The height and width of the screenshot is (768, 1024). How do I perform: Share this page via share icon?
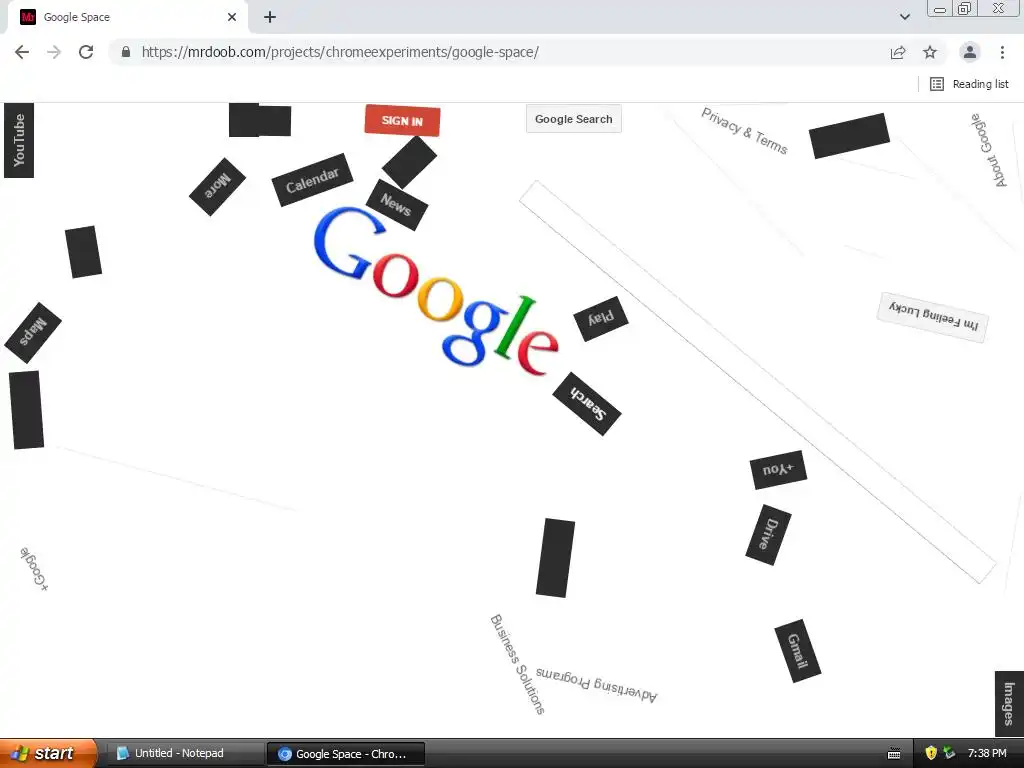898,52
